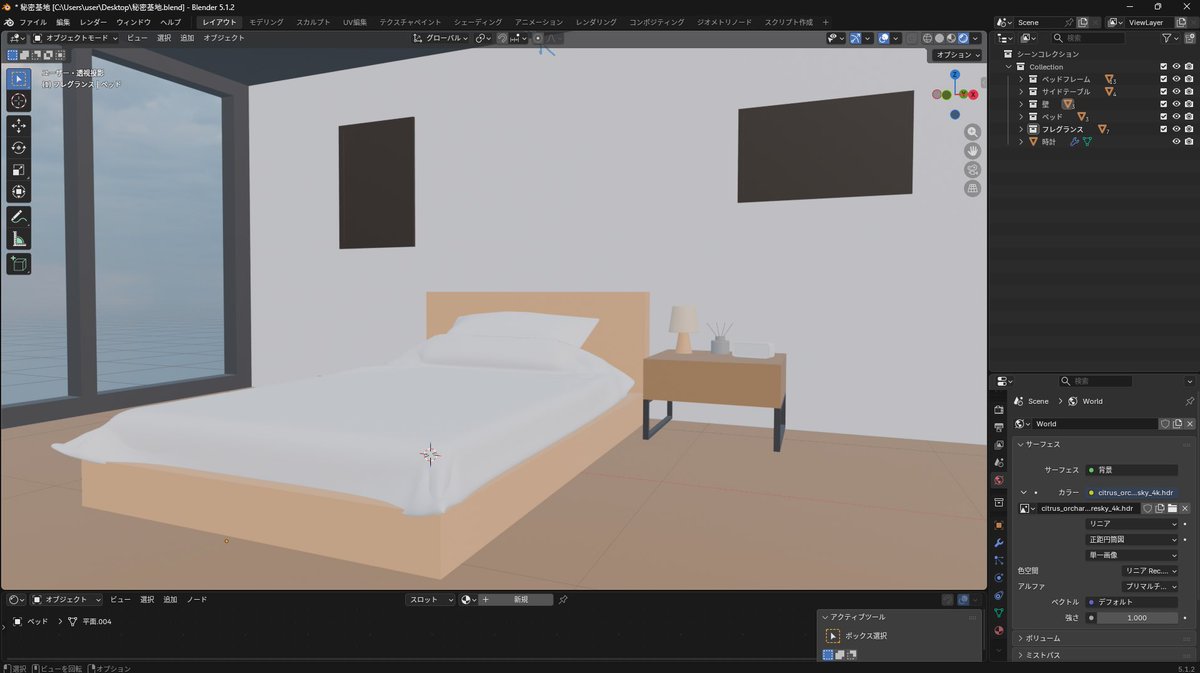This screenshot has height=673, width=1200.
Task: Open the World properties tab
Action: click(998, 480)
